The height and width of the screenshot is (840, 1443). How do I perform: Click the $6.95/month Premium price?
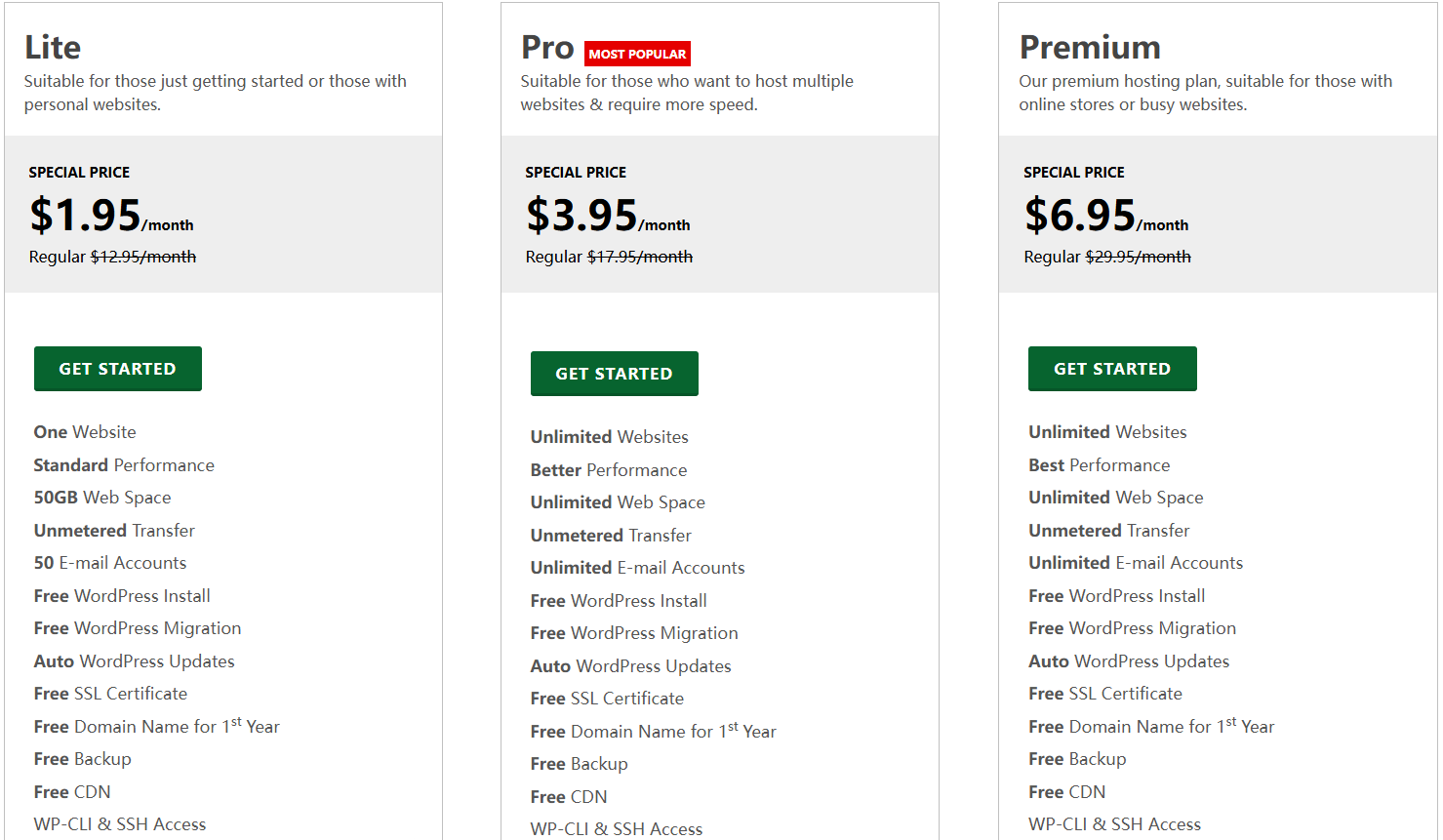click(x=1105, y=216)
